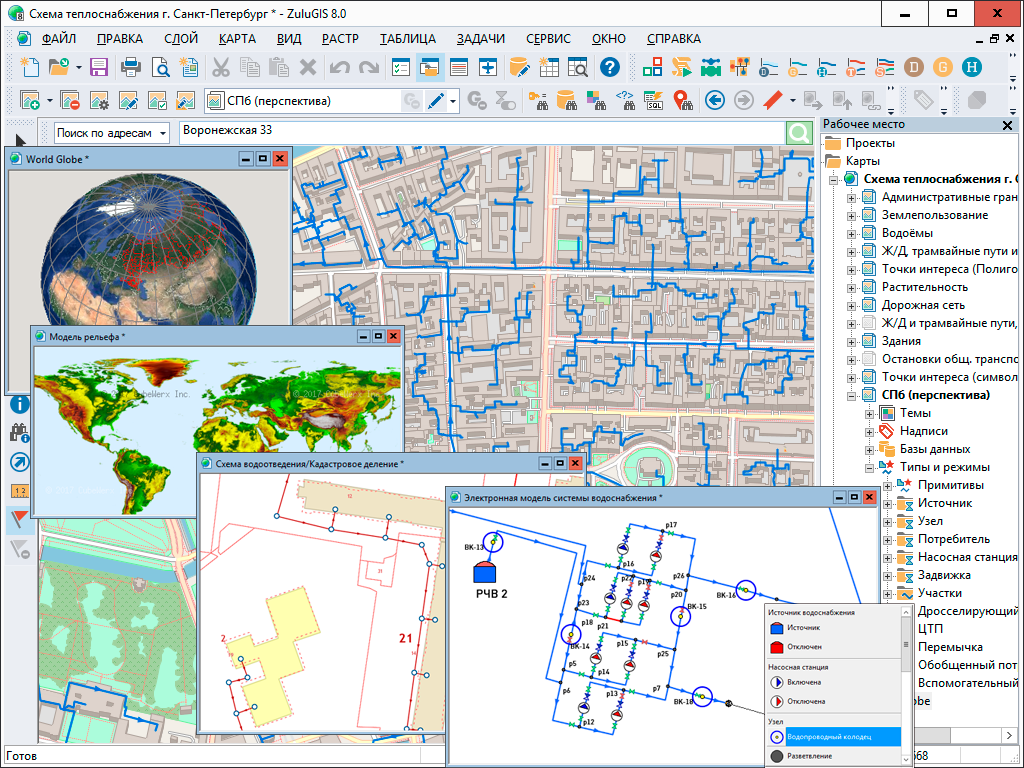Collapse the СПб (перспектива) tree node
The image size is (1024, 768).
[x=852, y=395]
